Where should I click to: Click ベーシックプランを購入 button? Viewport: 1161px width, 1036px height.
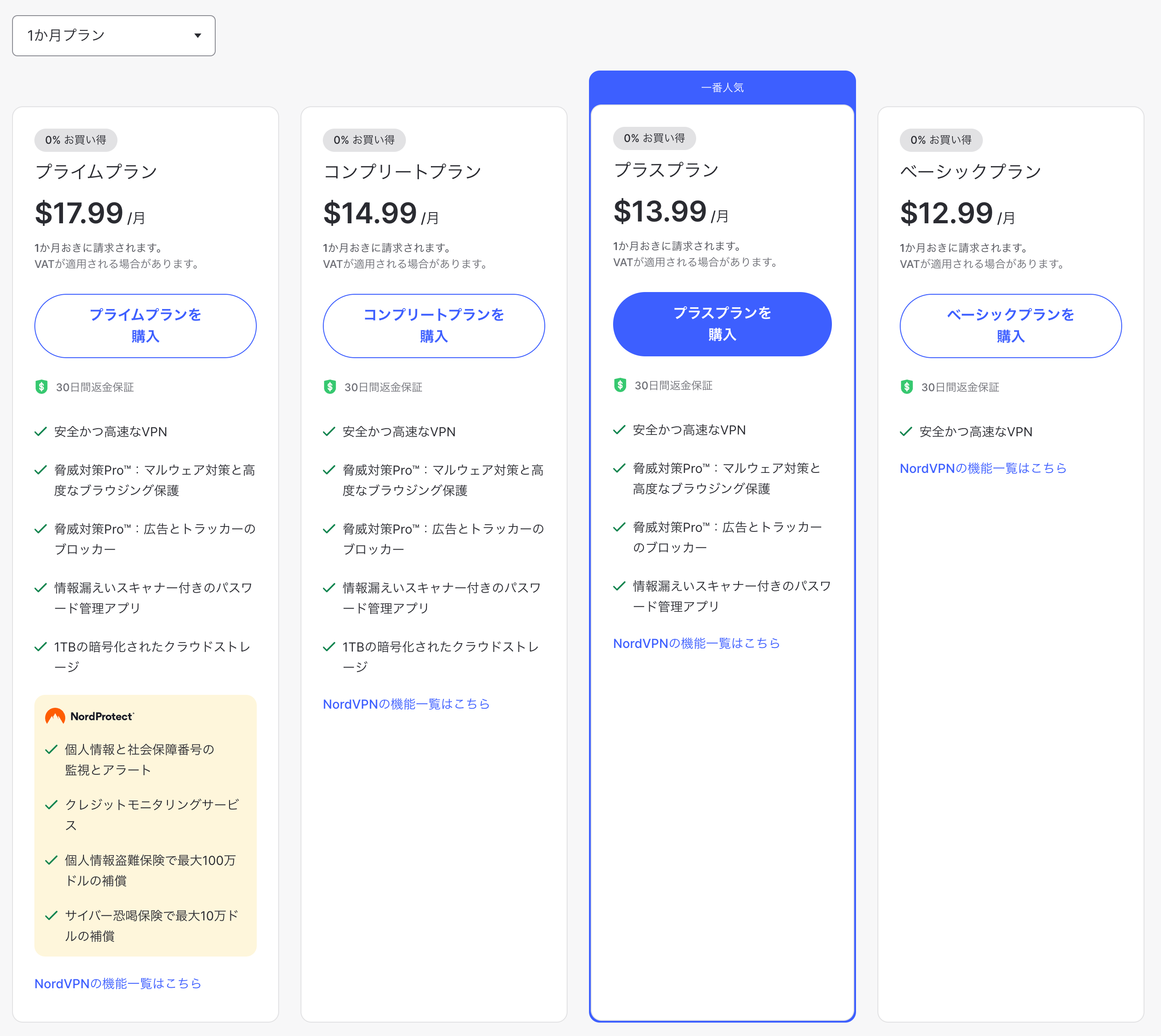pos(1010,326)
